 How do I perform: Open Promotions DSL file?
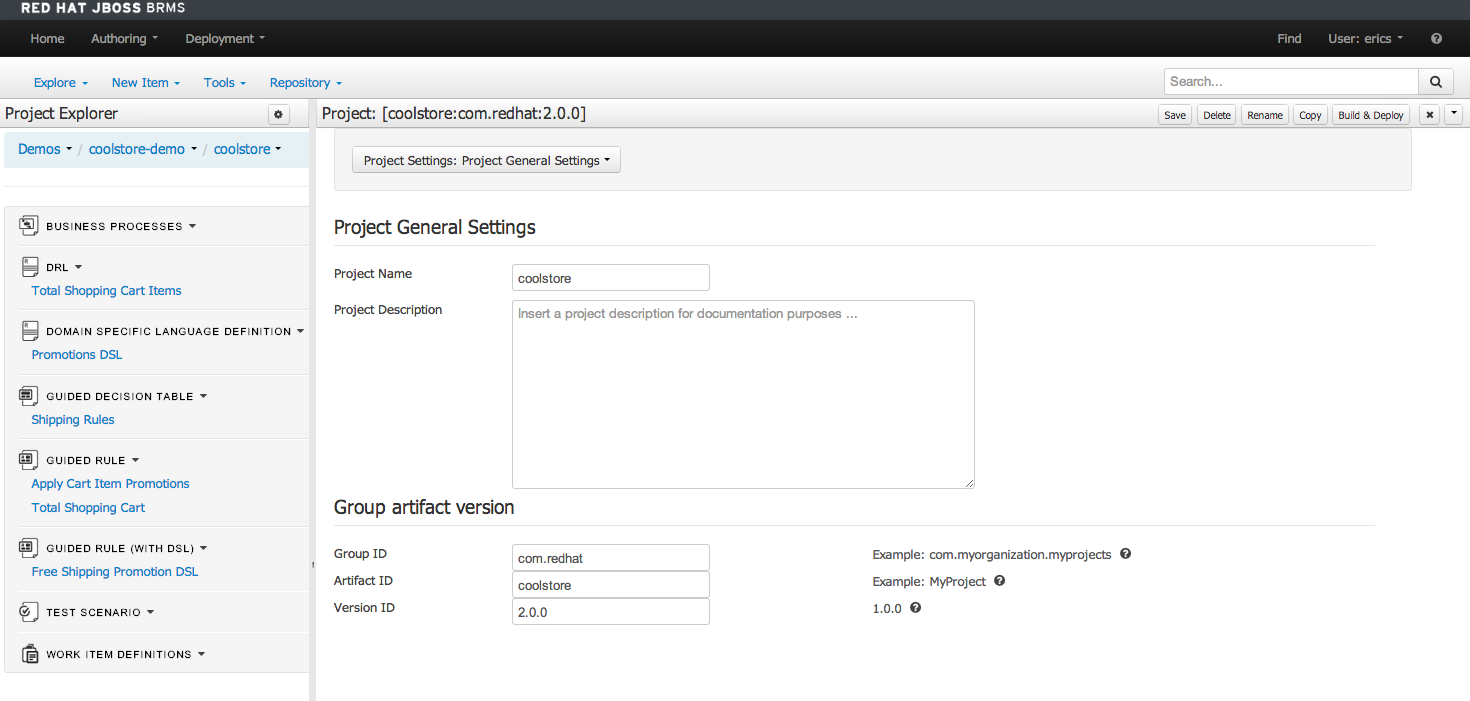pyautogui.click(x=77, y=355)
